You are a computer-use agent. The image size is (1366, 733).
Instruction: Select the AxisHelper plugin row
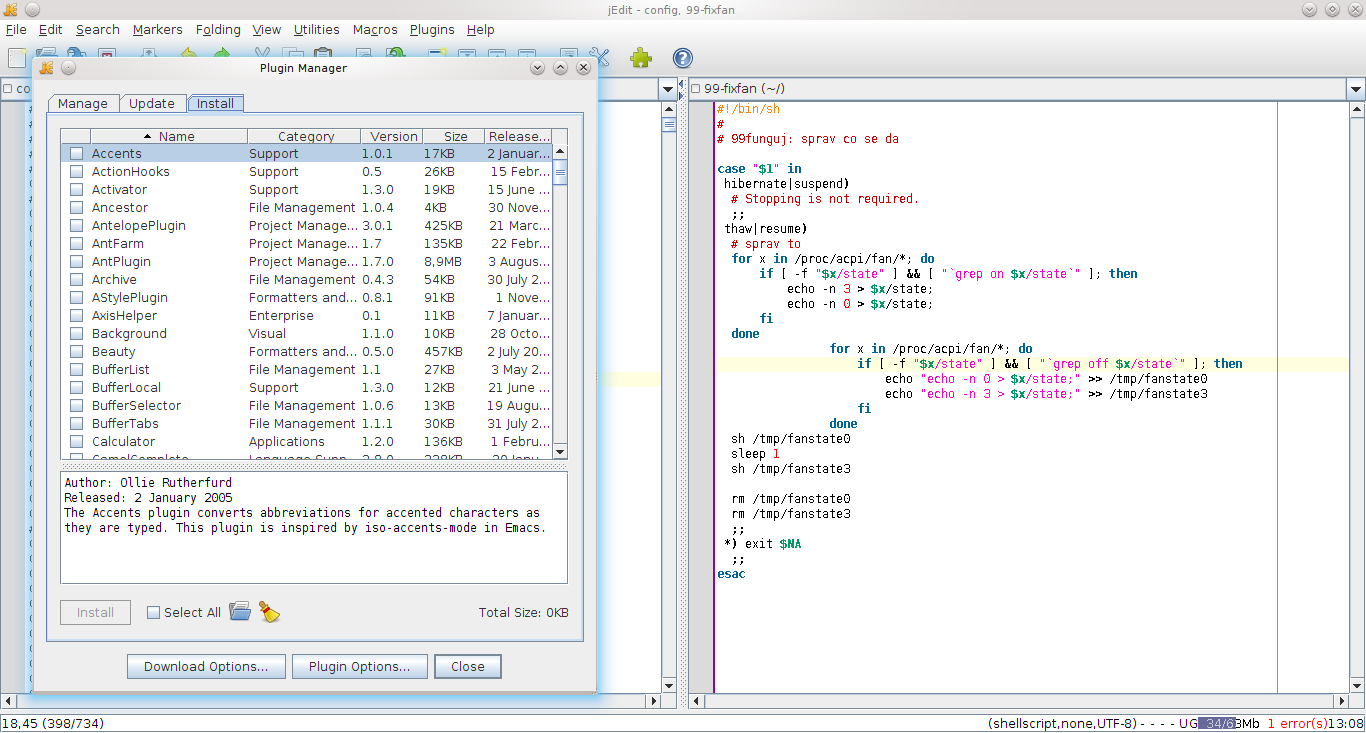pyautogui.click(x=307, y=316)
